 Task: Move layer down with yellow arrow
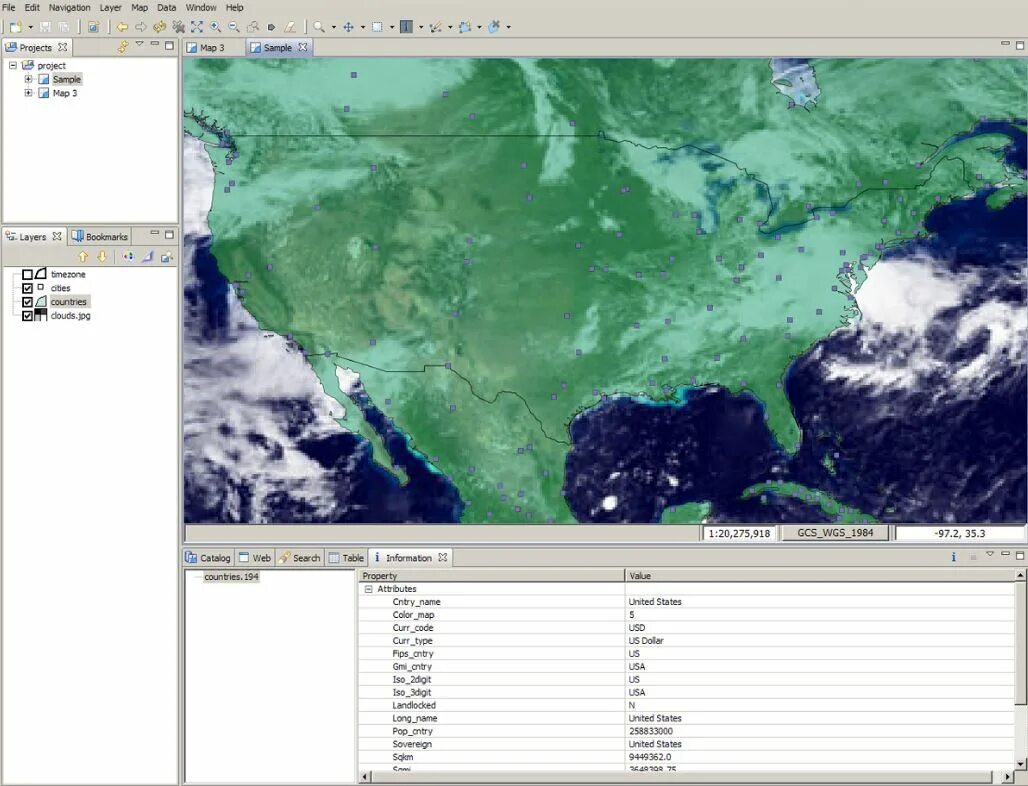tap(102, 256)
